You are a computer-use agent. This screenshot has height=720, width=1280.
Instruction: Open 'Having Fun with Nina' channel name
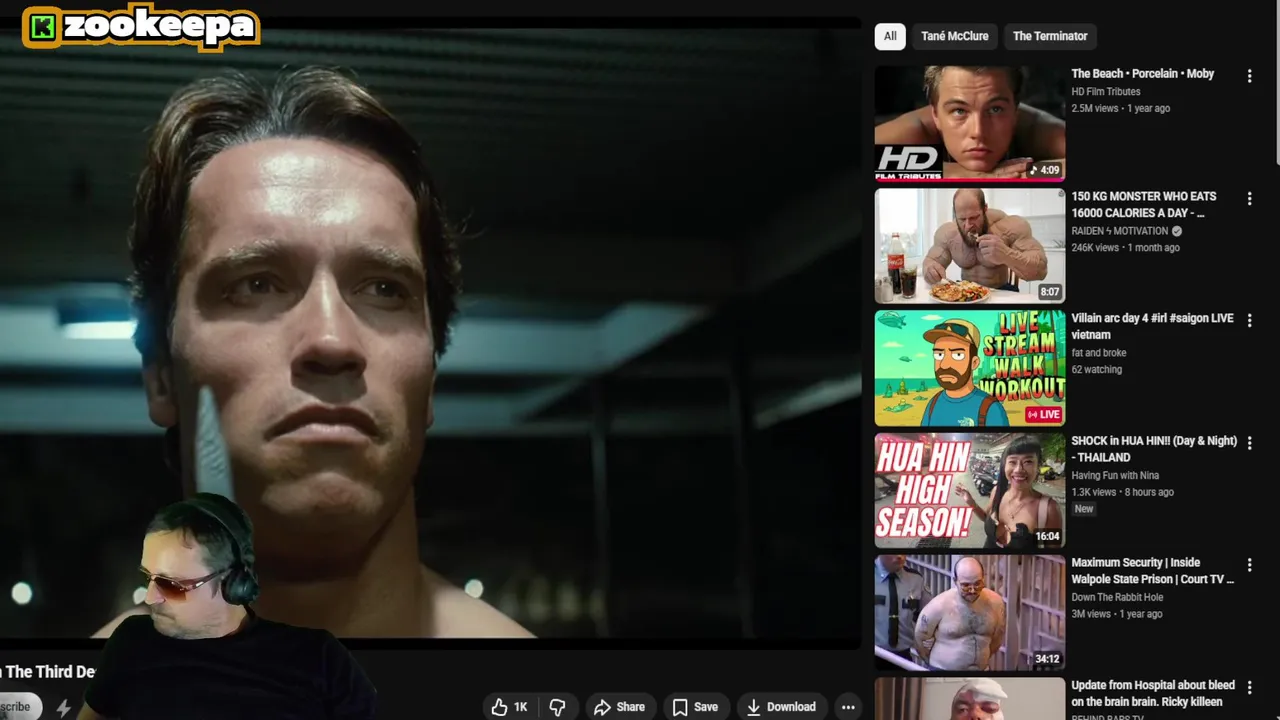pos(1115,476)
